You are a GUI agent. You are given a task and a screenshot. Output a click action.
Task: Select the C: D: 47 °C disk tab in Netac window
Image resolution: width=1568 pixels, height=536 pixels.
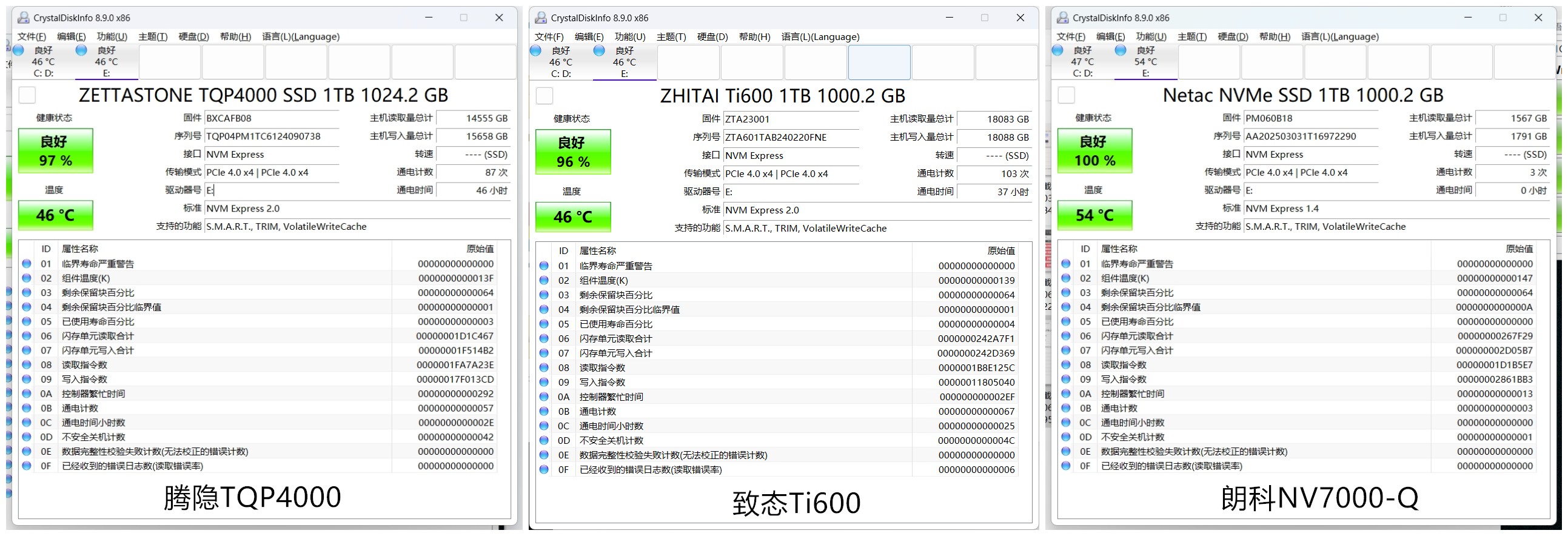(x=1082, y=61)
